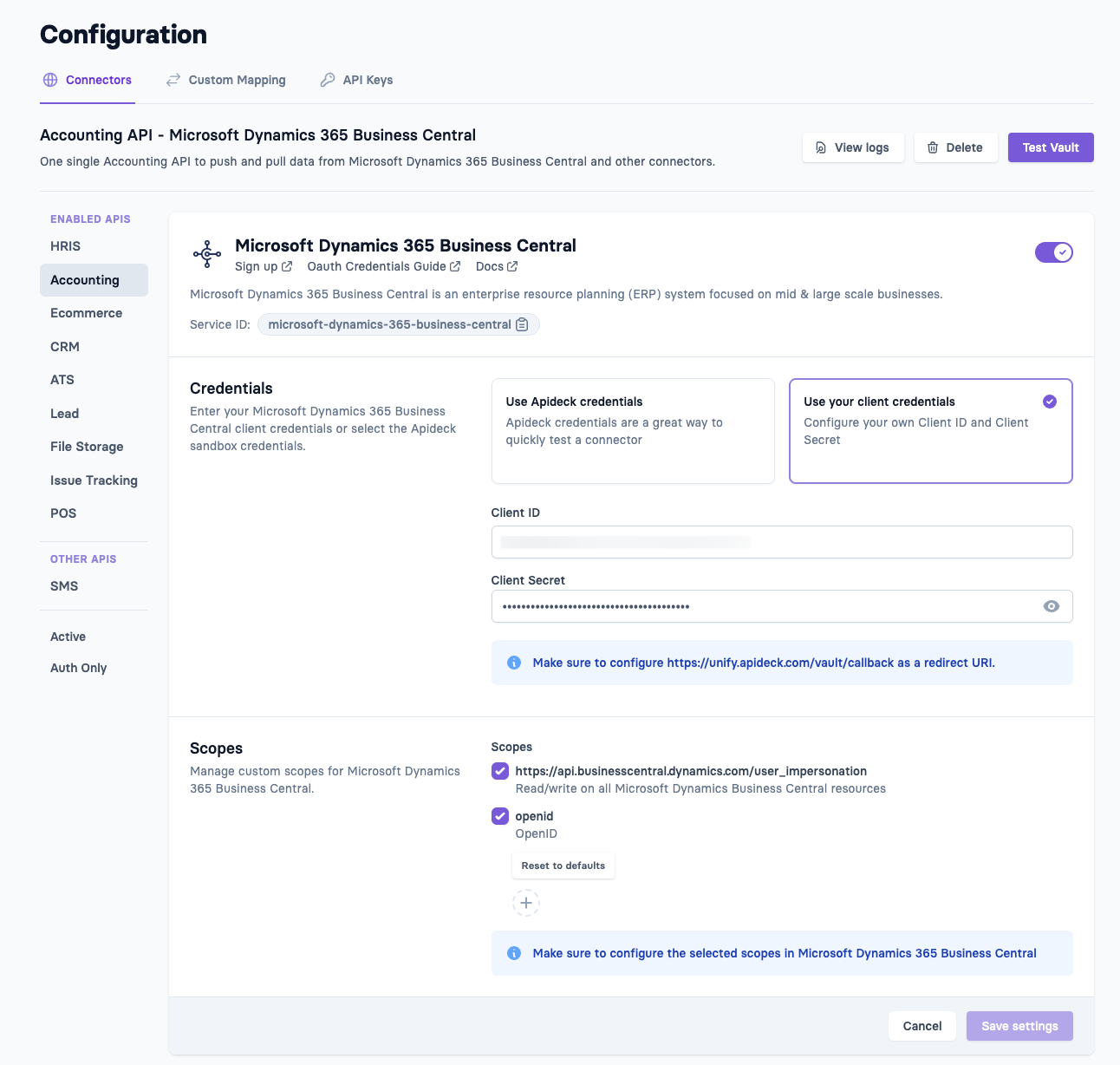This screenshot has width=1120, height=1065.
Task: Click the info icon near redirect URI
Action: (514, 663)
